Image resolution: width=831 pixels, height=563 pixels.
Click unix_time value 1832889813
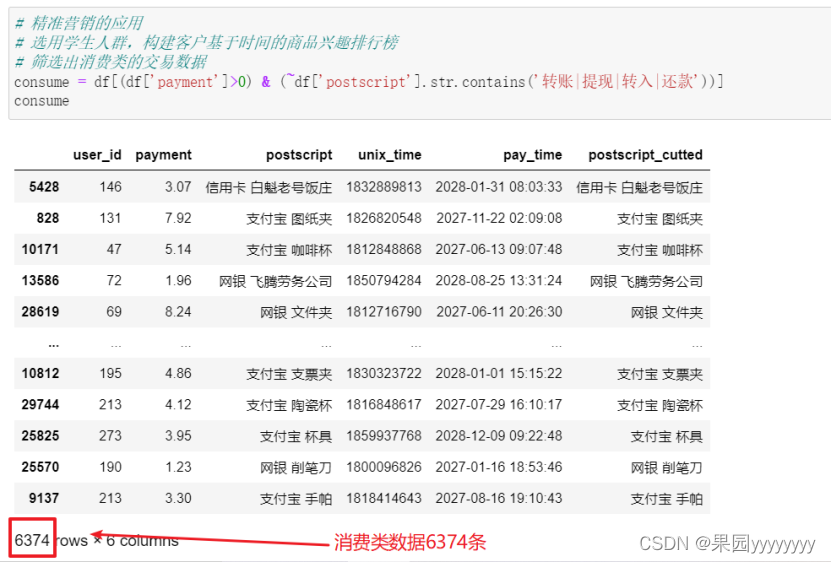(384, 187)
